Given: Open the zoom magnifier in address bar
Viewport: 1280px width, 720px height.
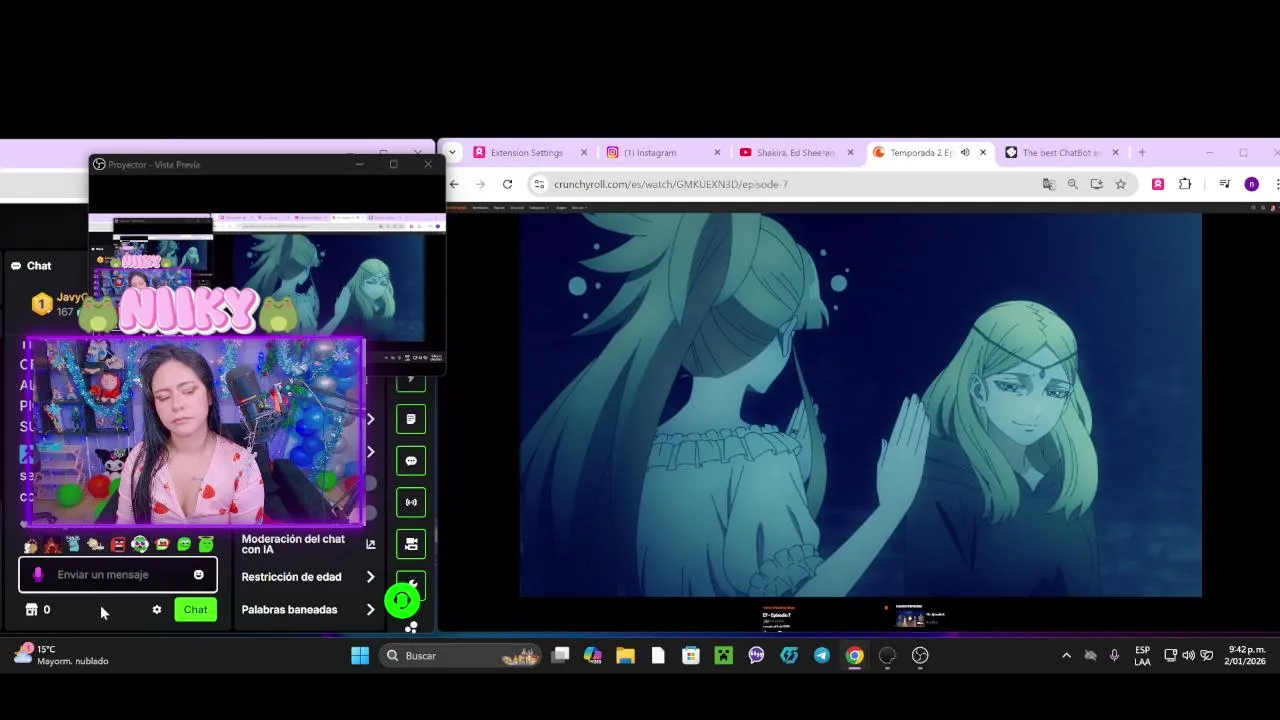Looking at the screenshot, I should [x=1072, y=184].
